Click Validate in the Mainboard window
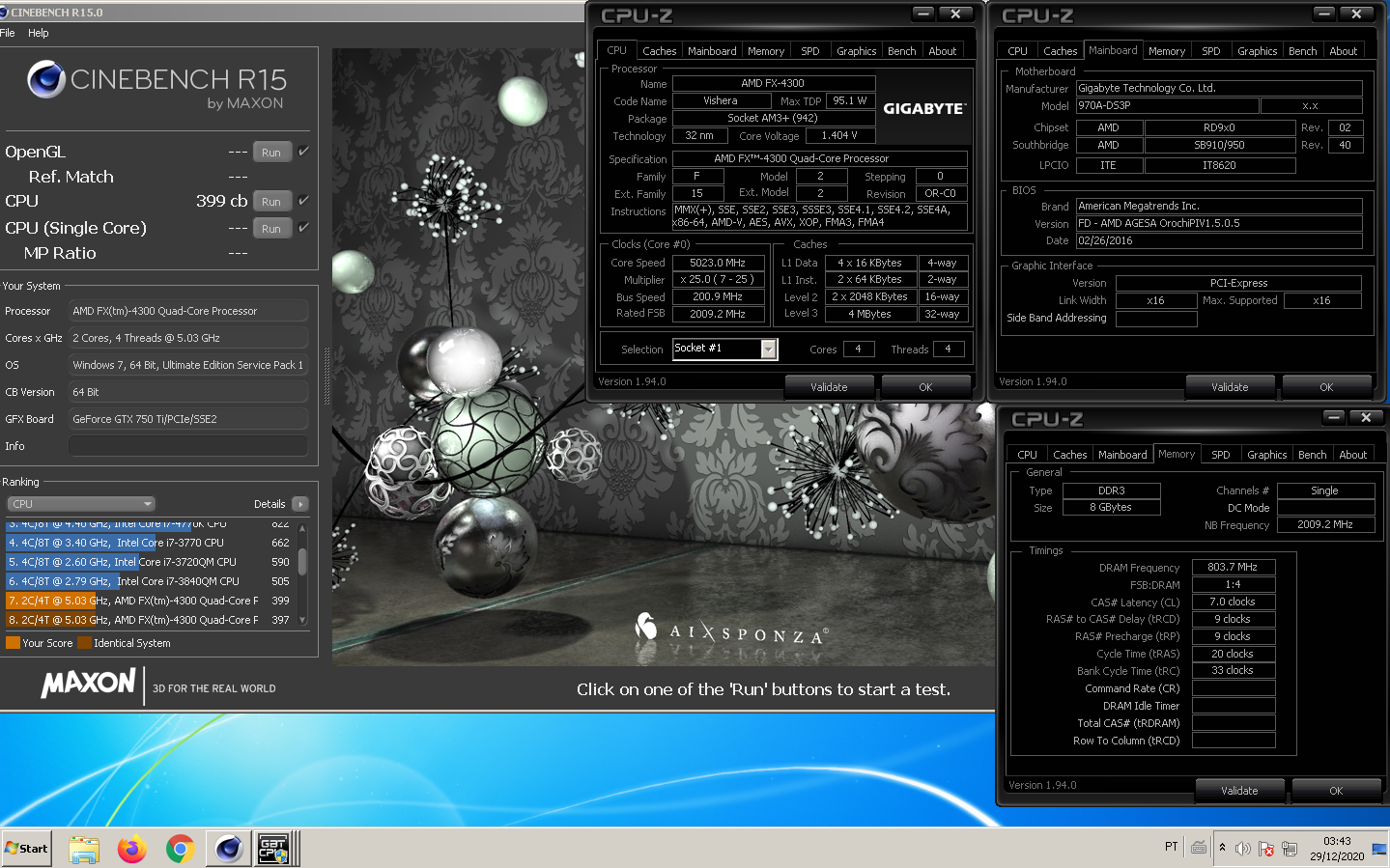Viewport: 1390px width, 868px height. pos(1230,387)
